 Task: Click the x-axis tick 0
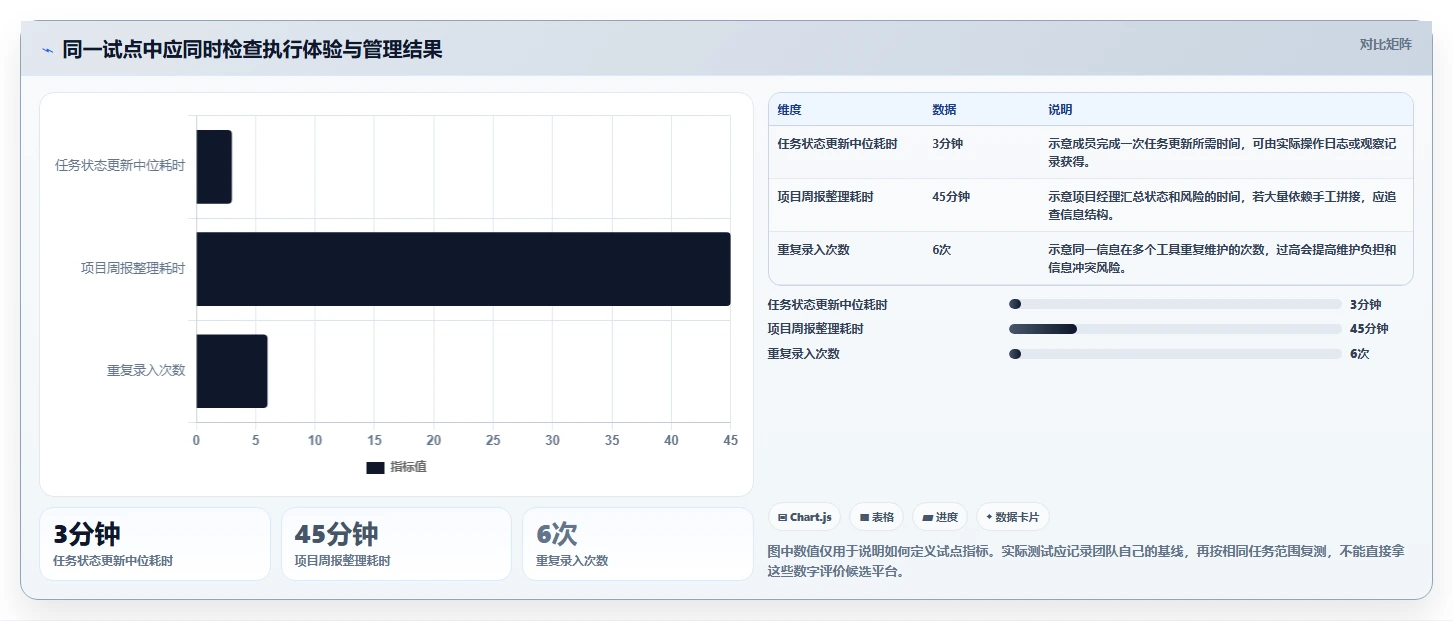(x=196, y=440)
